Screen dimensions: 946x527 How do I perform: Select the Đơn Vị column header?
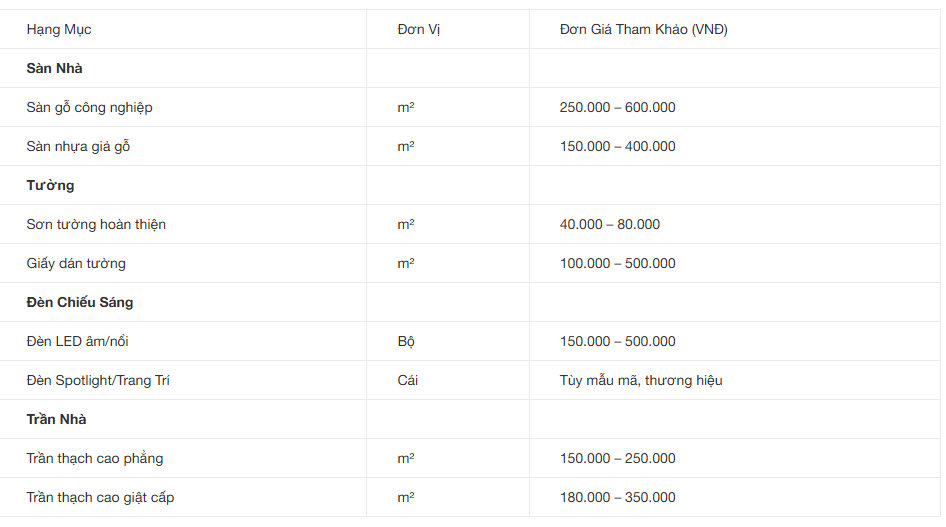[419, 30]
